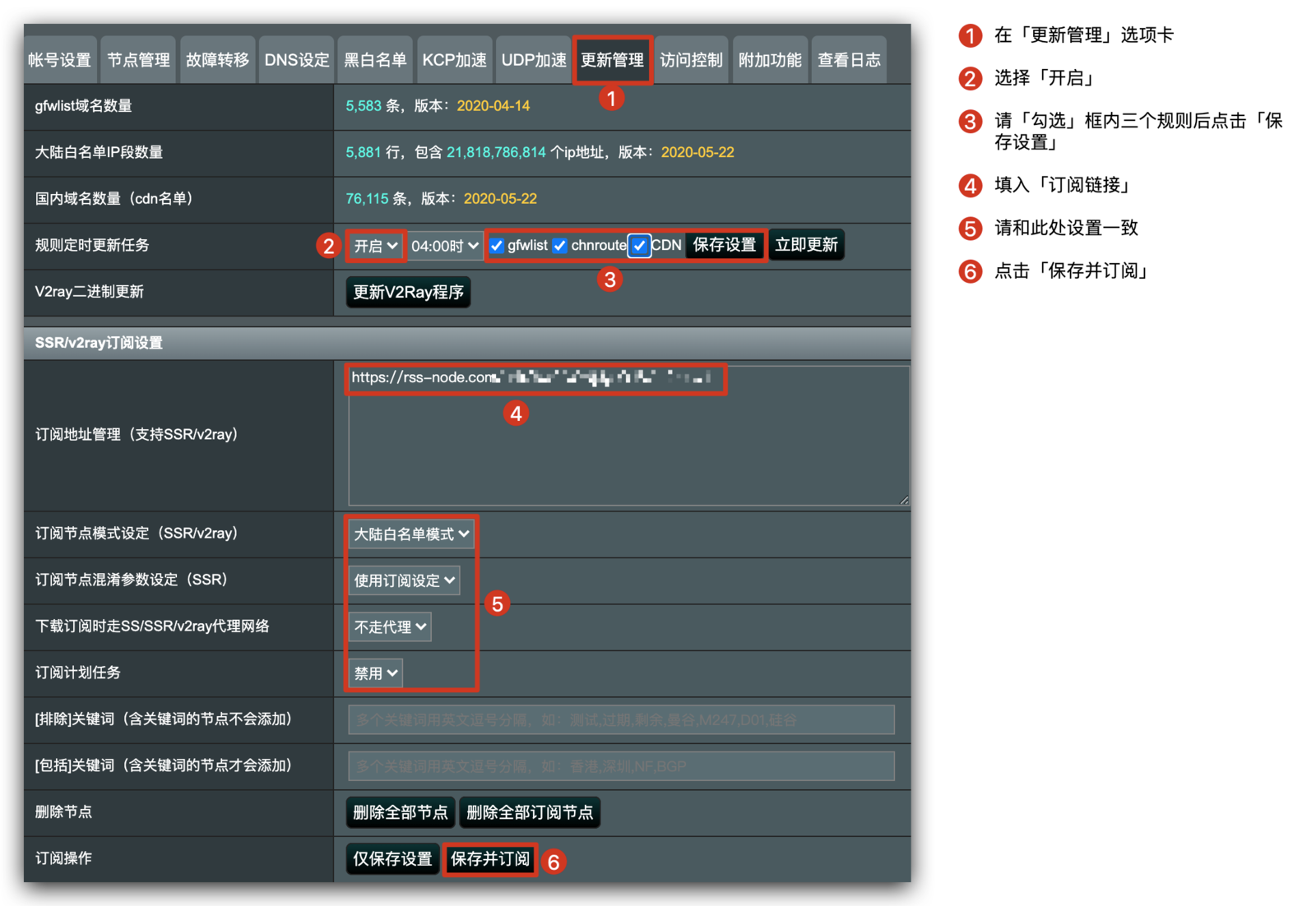This screenshot has height=906, width=1316.
Task: Click the subscription URL text area
Action: pyautogui.click(x=628, y=444)
